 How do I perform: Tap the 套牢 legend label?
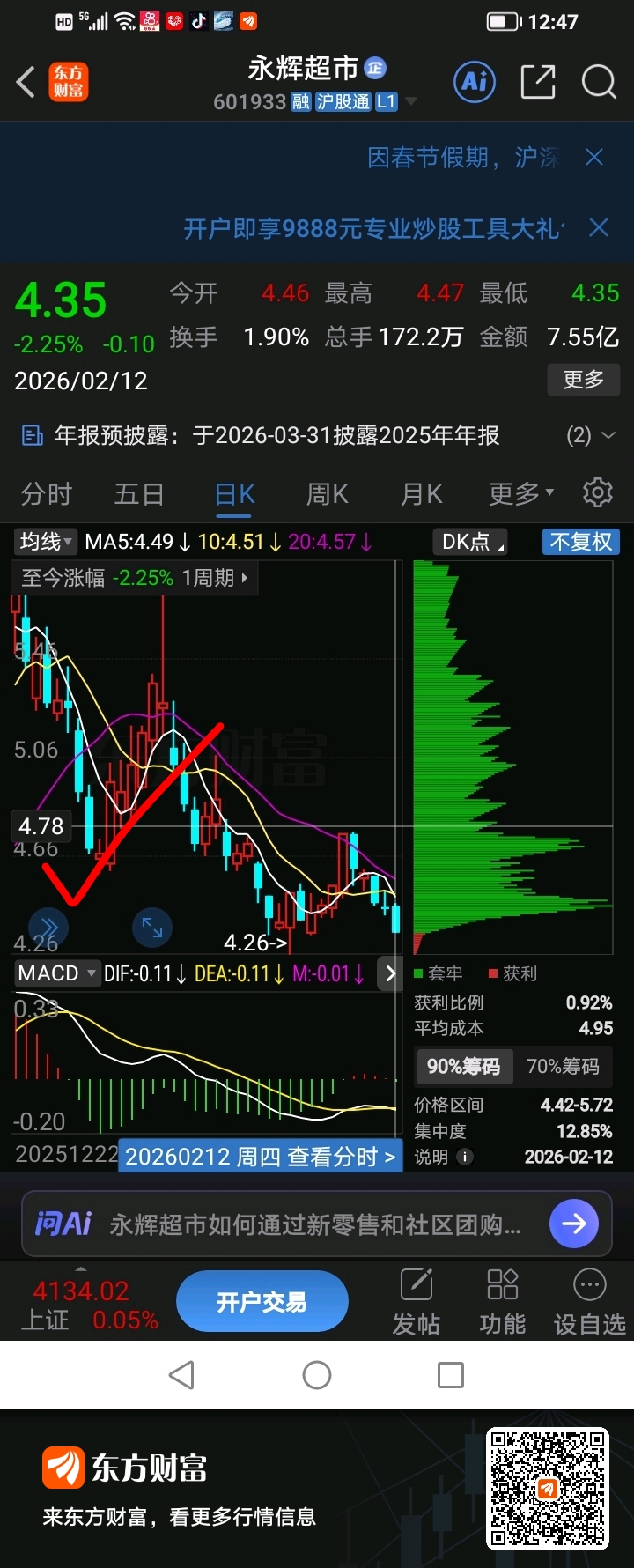[x=438, y=973]
